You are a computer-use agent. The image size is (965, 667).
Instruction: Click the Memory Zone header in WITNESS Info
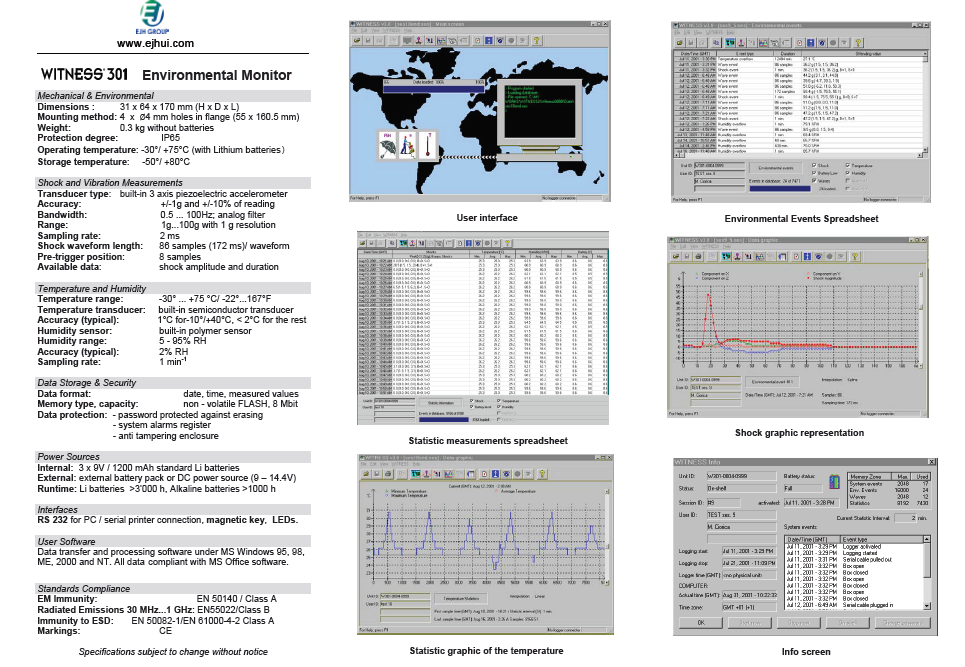[x=871, y=476]
